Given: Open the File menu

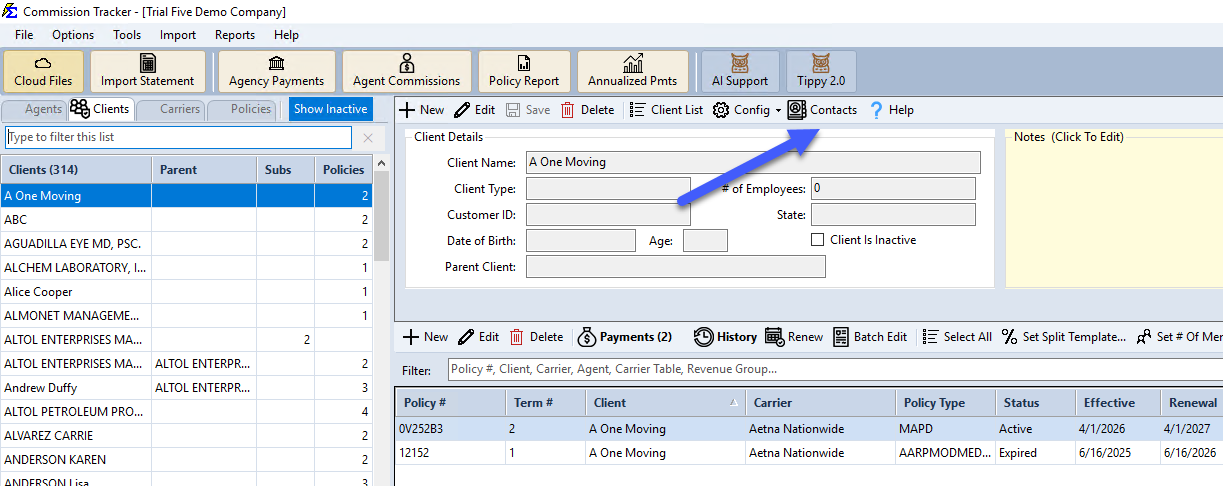Looking at the screenshot, I should click(25, 35).
